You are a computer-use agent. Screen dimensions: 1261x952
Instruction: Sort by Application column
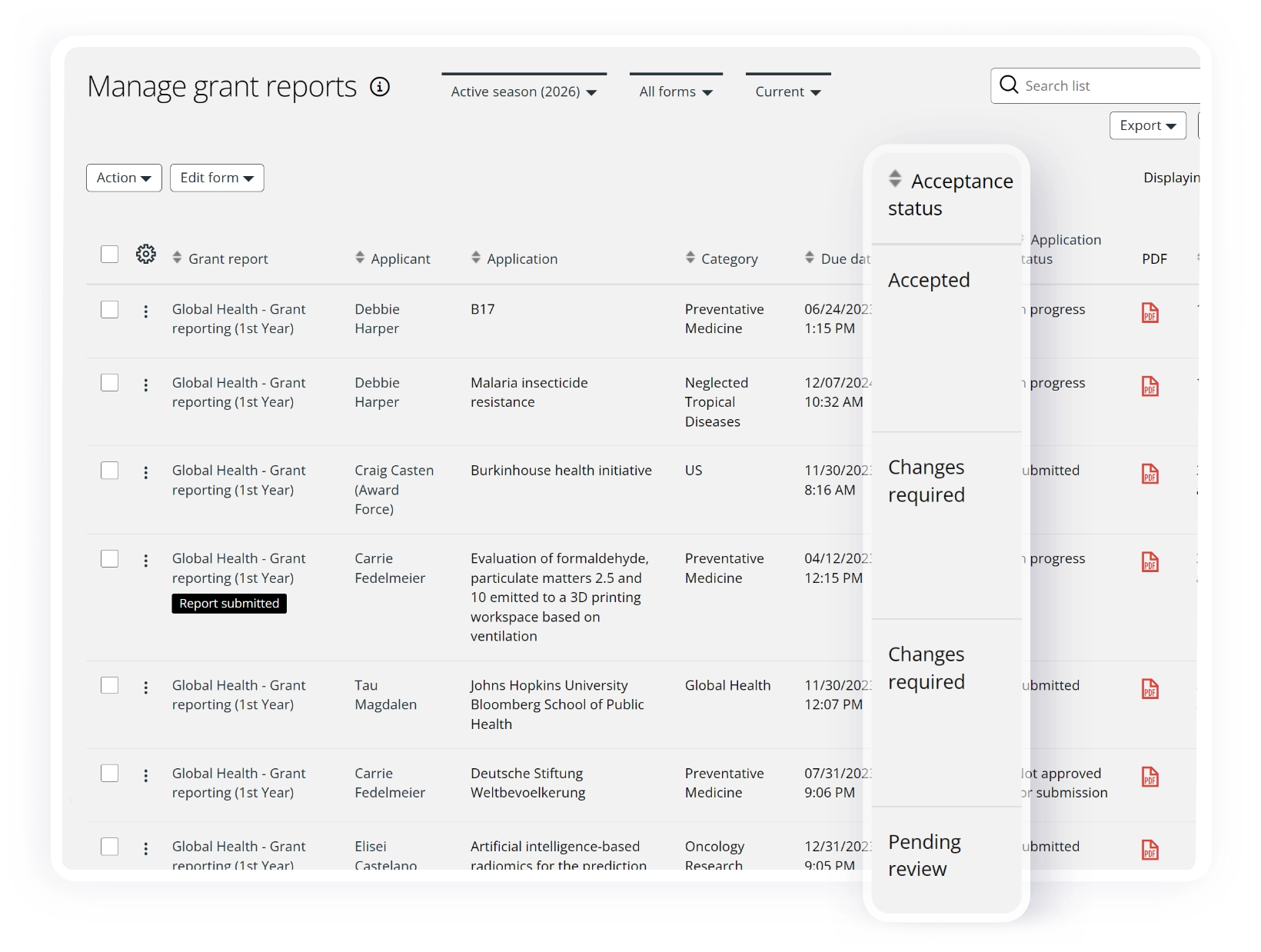[514, 258]
